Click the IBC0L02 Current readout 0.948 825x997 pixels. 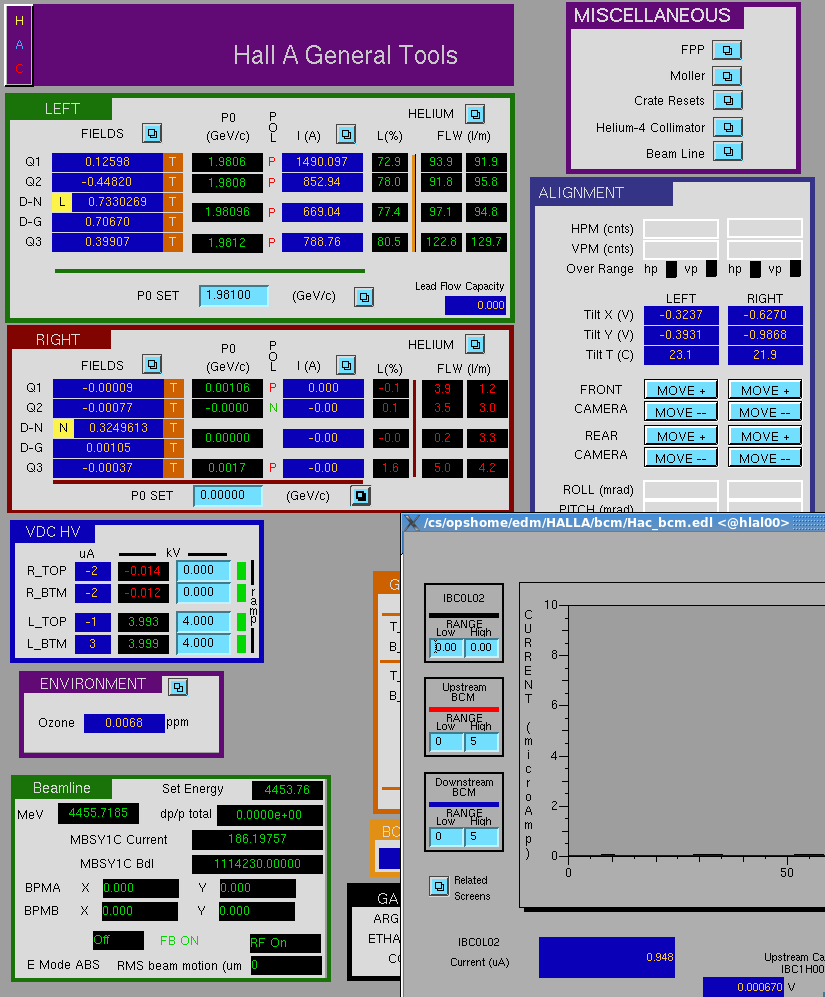pos(606,957)
